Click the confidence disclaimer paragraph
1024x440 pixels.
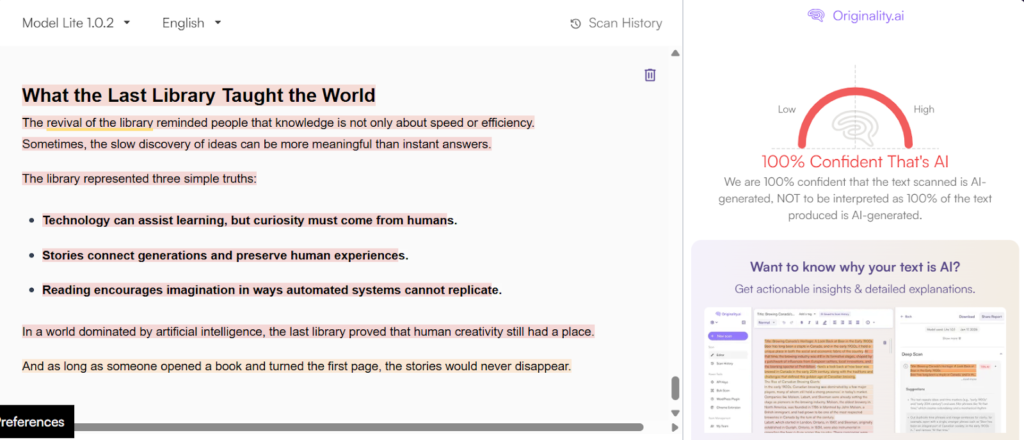pos(855,198)
